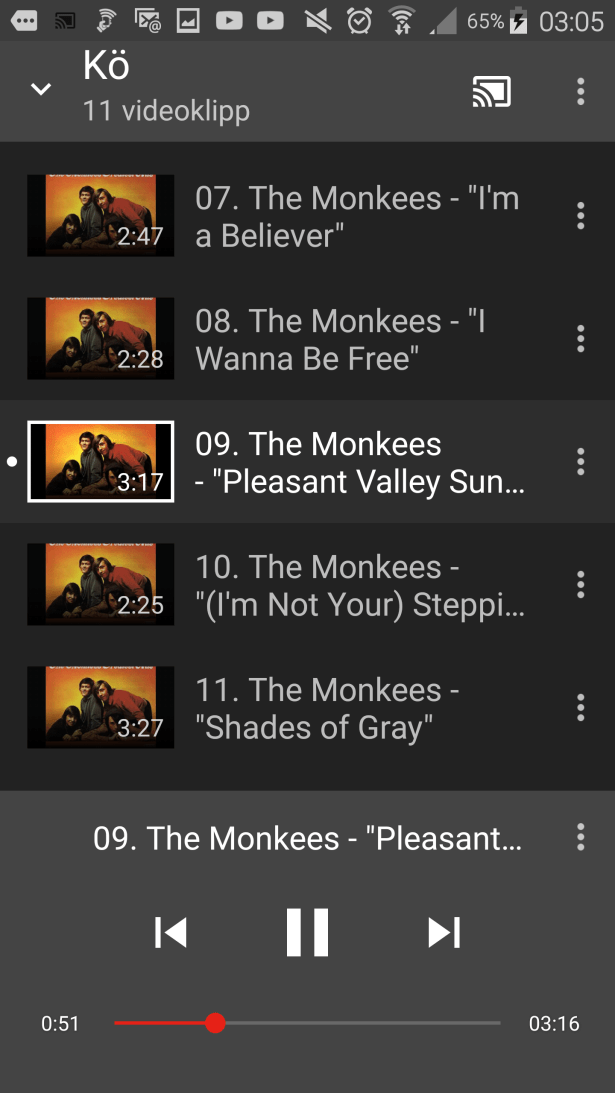Click the red playback progress slider handle

[x=215, y=1023]
